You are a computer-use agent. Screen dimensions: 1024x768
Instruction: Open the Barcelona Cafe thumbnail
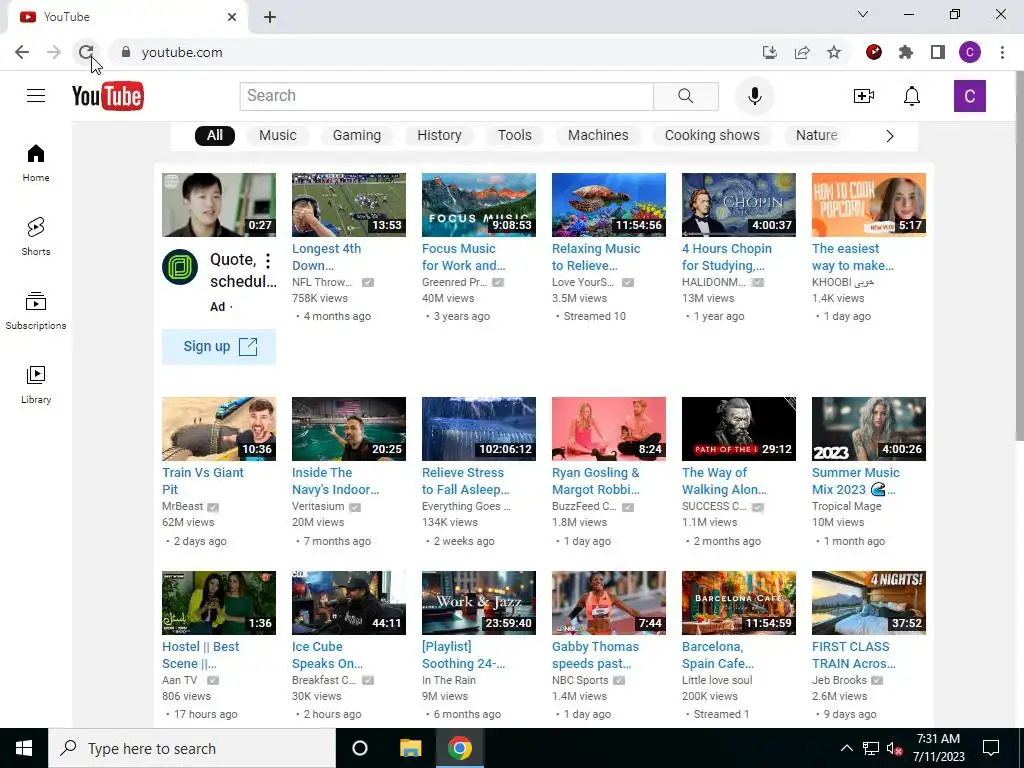tap(739, 603)
